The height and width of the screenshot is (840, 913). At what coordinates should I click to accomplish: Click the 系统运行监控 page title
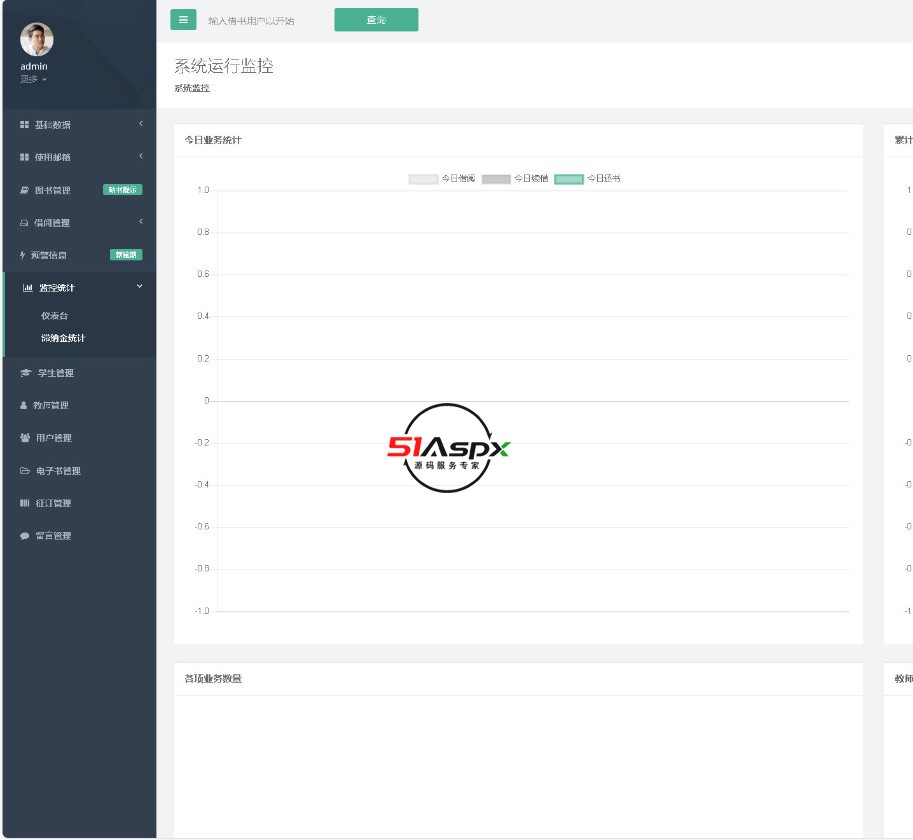click(x=224, y=66)
